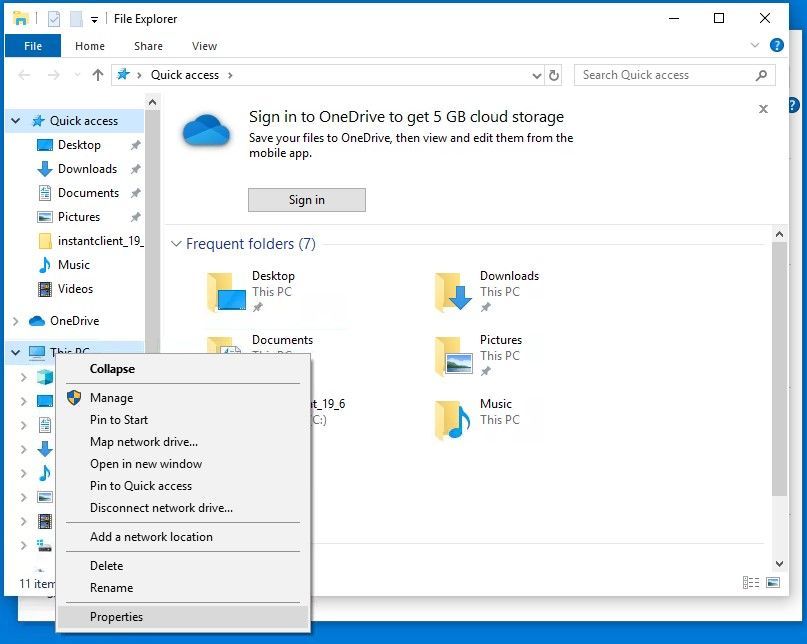
Task: Click Quick access in the address breadcrumb
Action: coord(185,75)
